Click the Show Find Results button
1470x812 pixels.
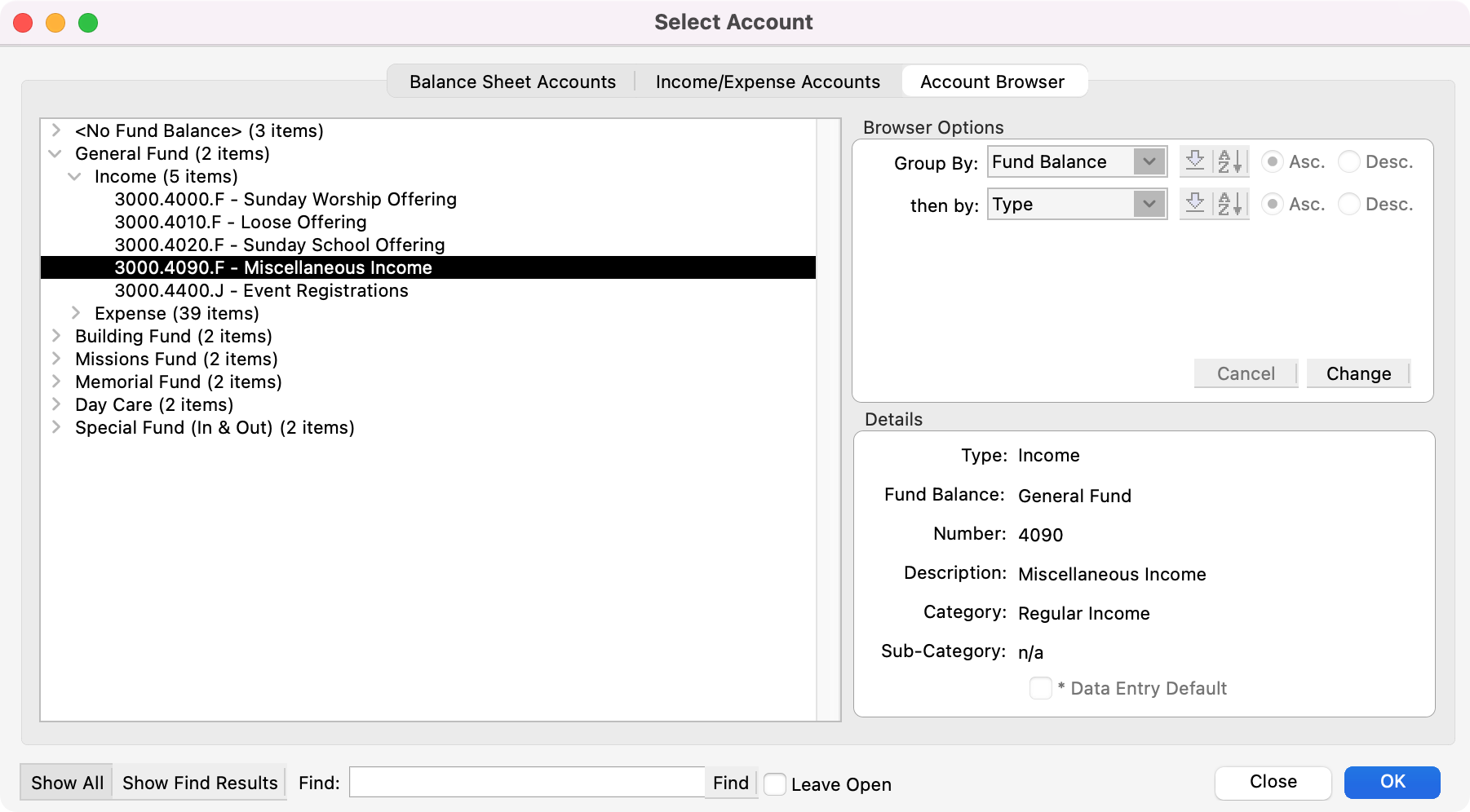[x=200, y=783]
